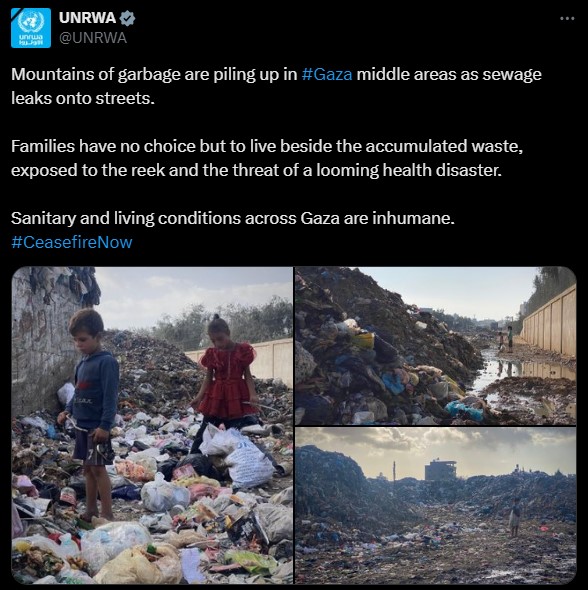Follow the #CeasefireNow hashtag link
Screen dimensions: 588x590
tap(72, 242)
